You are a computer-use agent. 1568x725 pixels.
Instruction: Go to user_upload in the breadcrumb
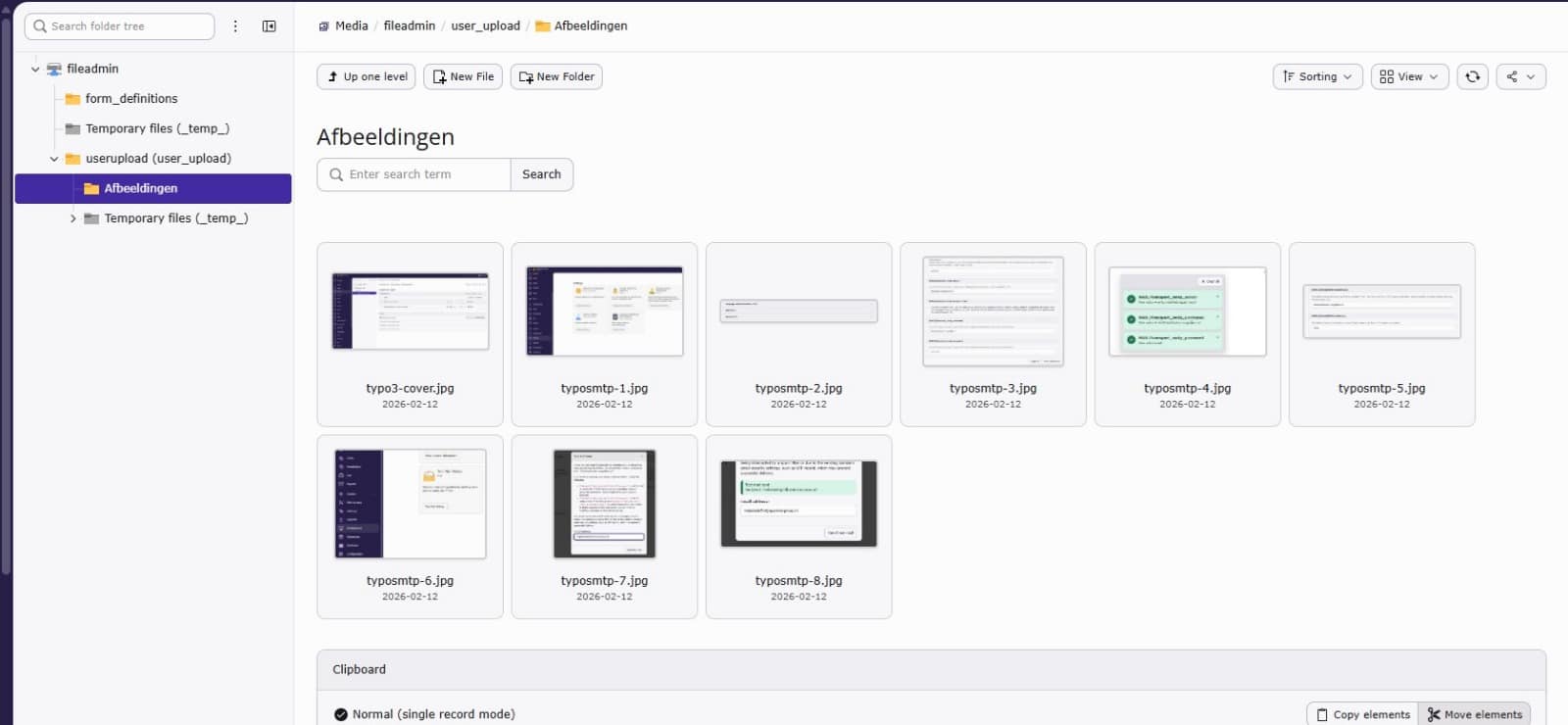point(485,26)
